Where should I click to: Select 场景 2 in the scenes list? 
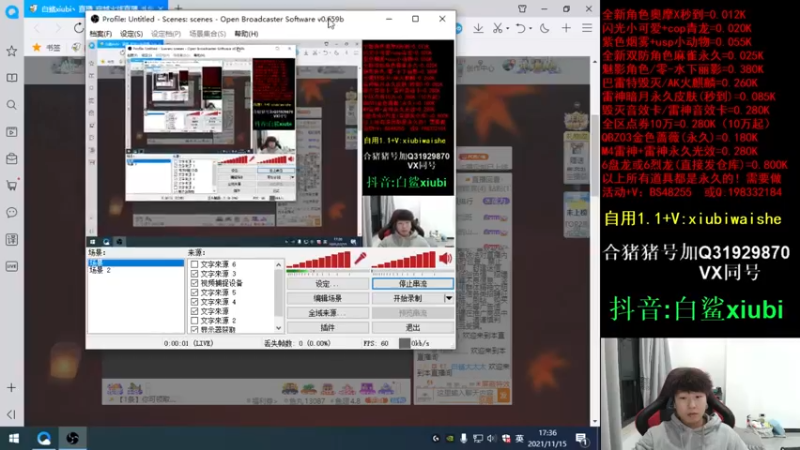click(100, 270)
